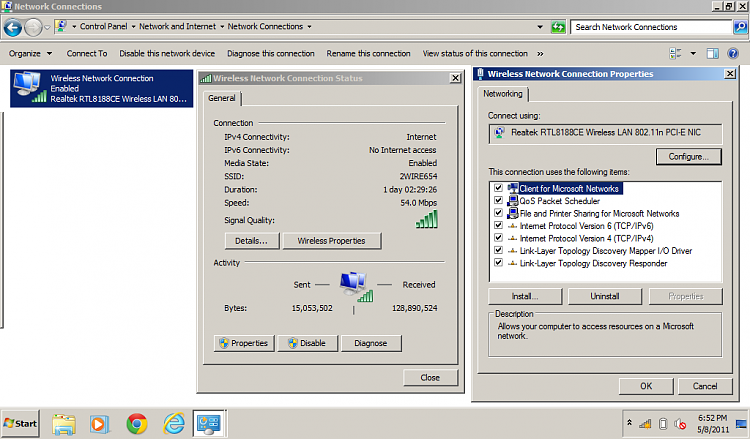
Task: Click the Close button in Status dialog
Action: point(430,377)
